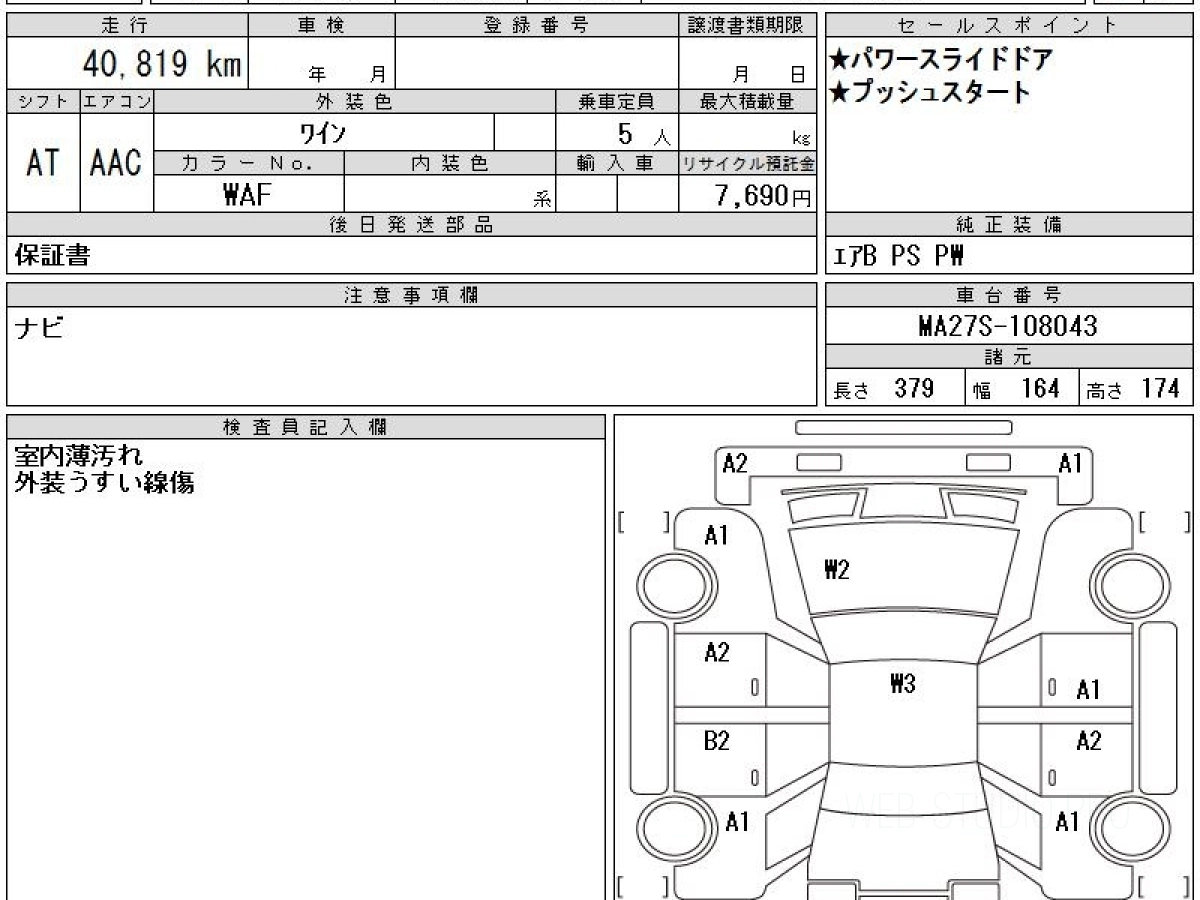Viewport: 1200px width, 900px height.
Task: Select the equipment text エアB PS PW
Action: 899,257
